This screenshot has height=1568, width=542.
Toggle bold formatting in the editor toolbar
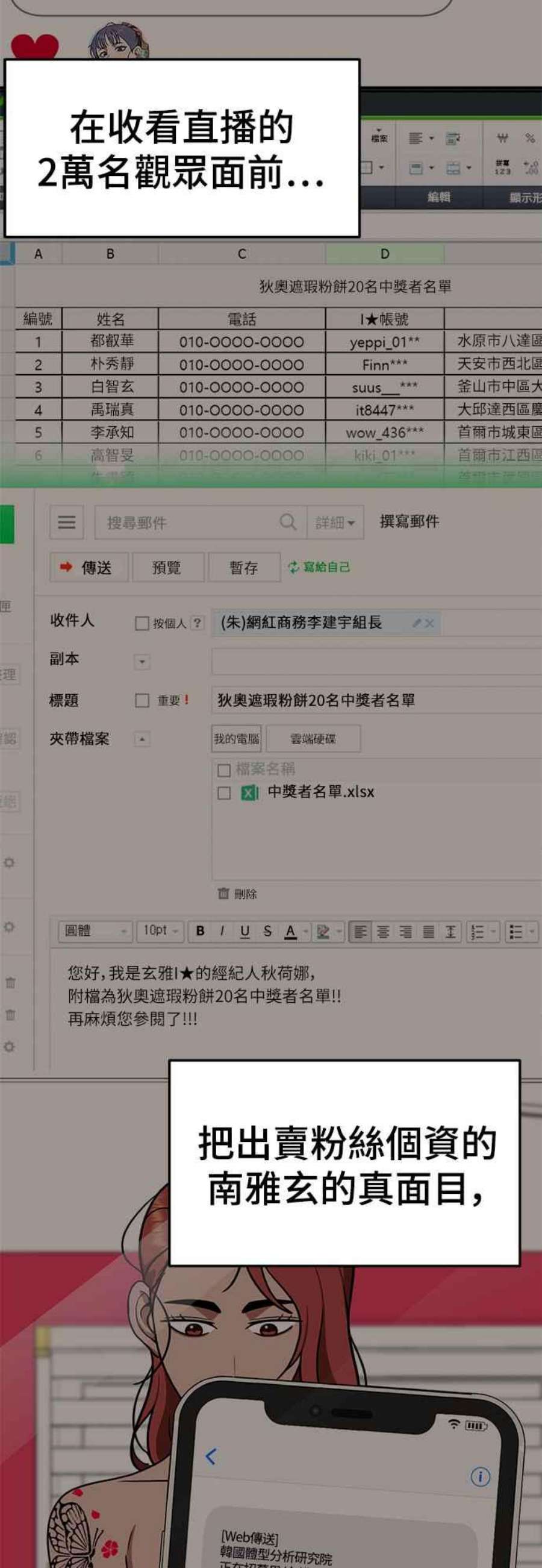(x=200, y=930)
